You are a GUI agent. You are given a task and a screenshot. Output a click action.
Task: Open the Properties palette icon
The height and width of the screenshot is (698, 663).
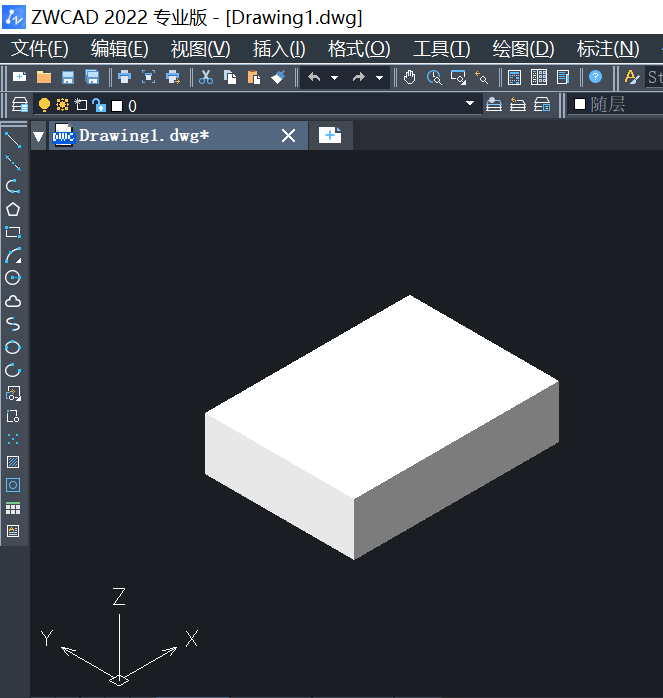(515, 77)
